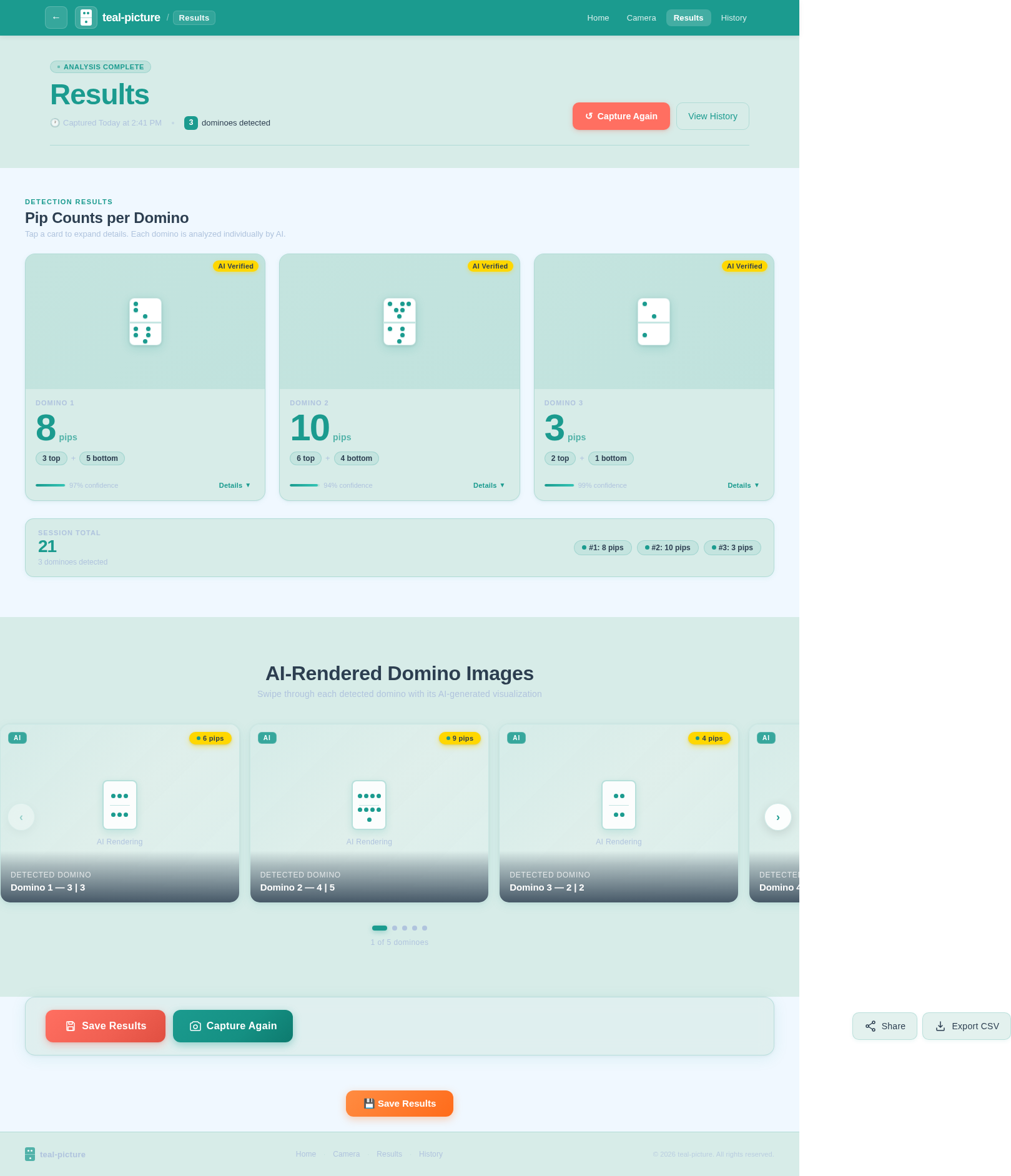Viewport: 1011px width, 1176px height.
Task: Click AI Verified badge on Domino 3
Action: (x=744, y=266)
